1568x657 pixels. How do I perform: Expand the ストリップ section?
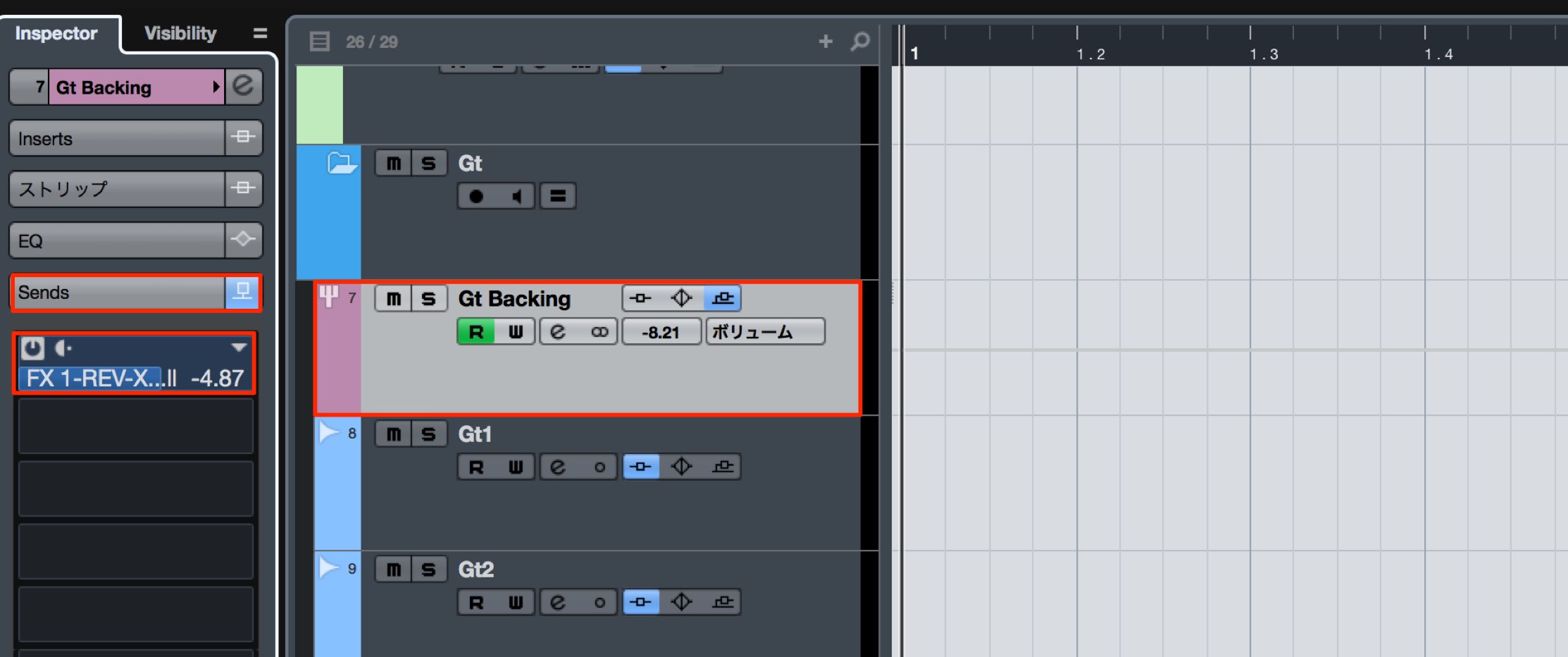pos(117,189)
